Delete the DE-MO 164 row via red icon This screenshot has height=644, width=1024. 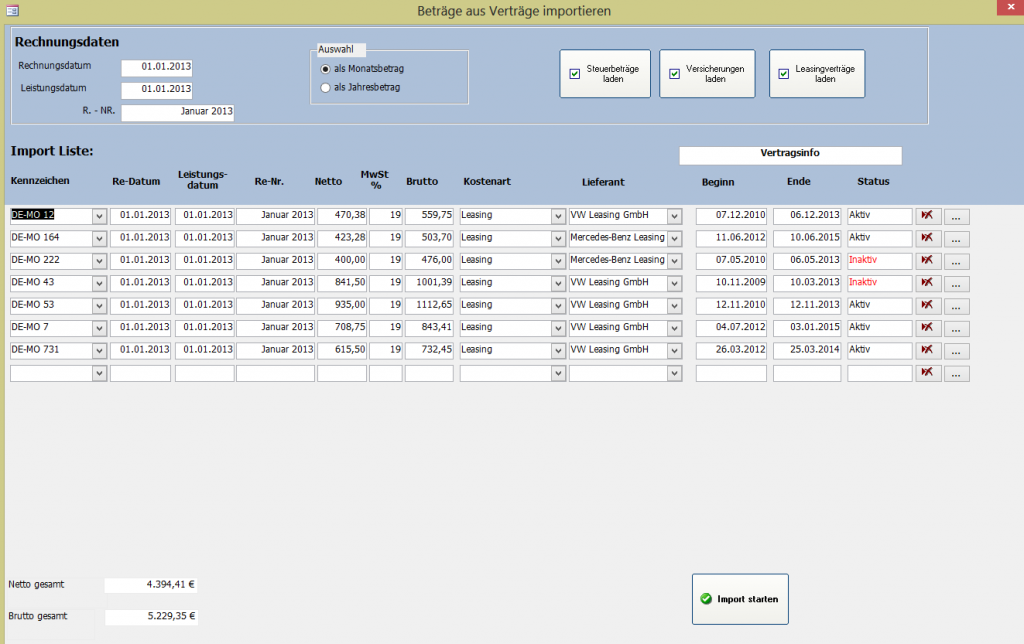[927, 238]
